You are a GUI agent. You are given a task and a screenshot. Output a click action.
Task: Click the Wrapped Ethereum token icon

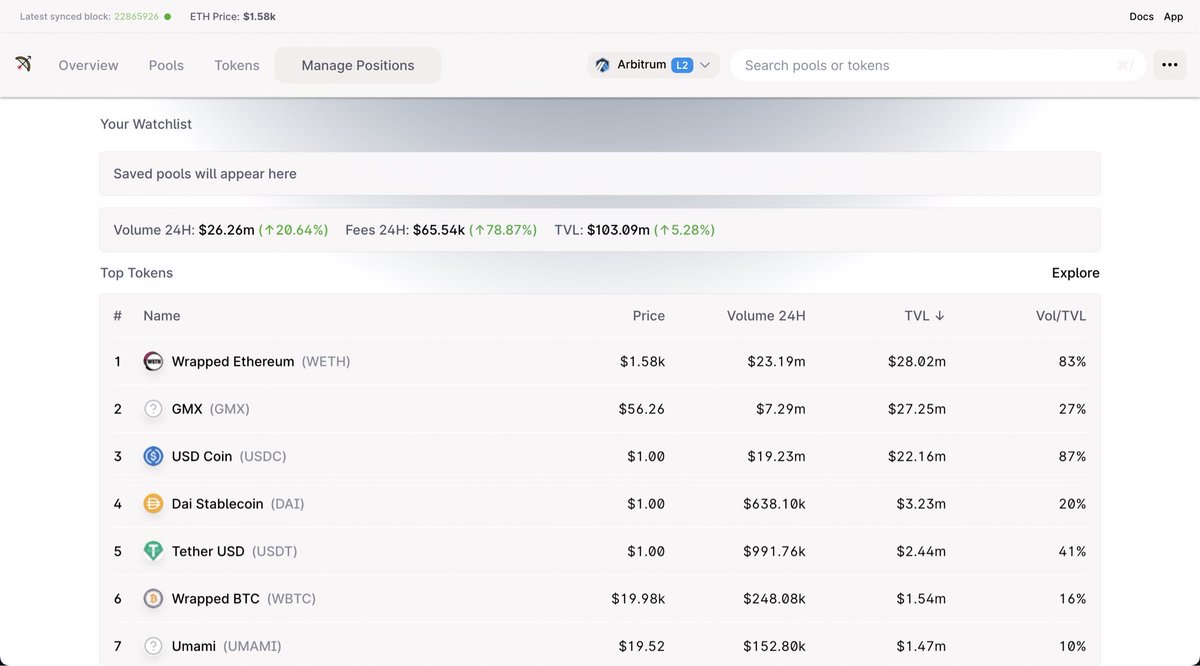point(153,362)
